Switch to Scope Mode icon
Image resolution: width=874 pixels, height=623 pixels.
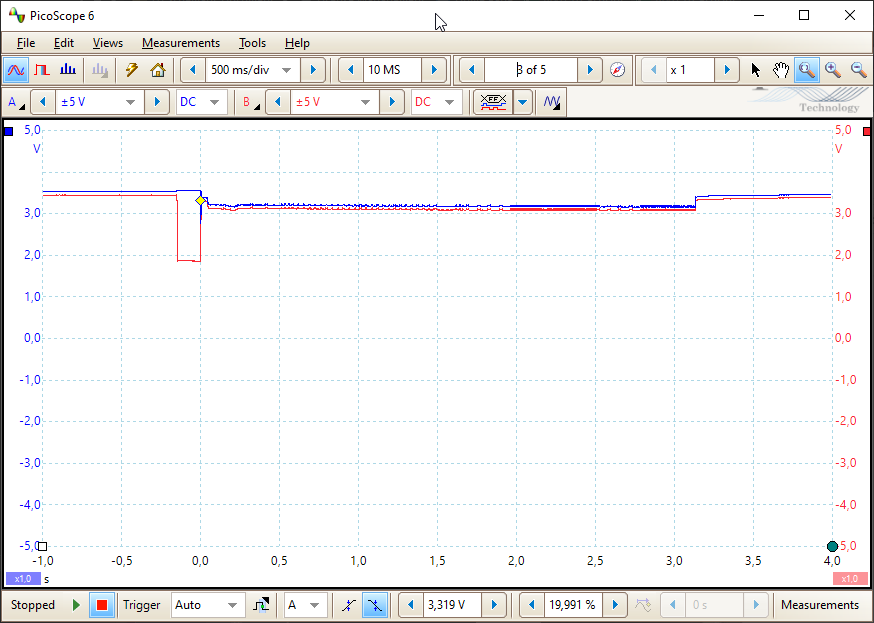click(x=16, y=70)
